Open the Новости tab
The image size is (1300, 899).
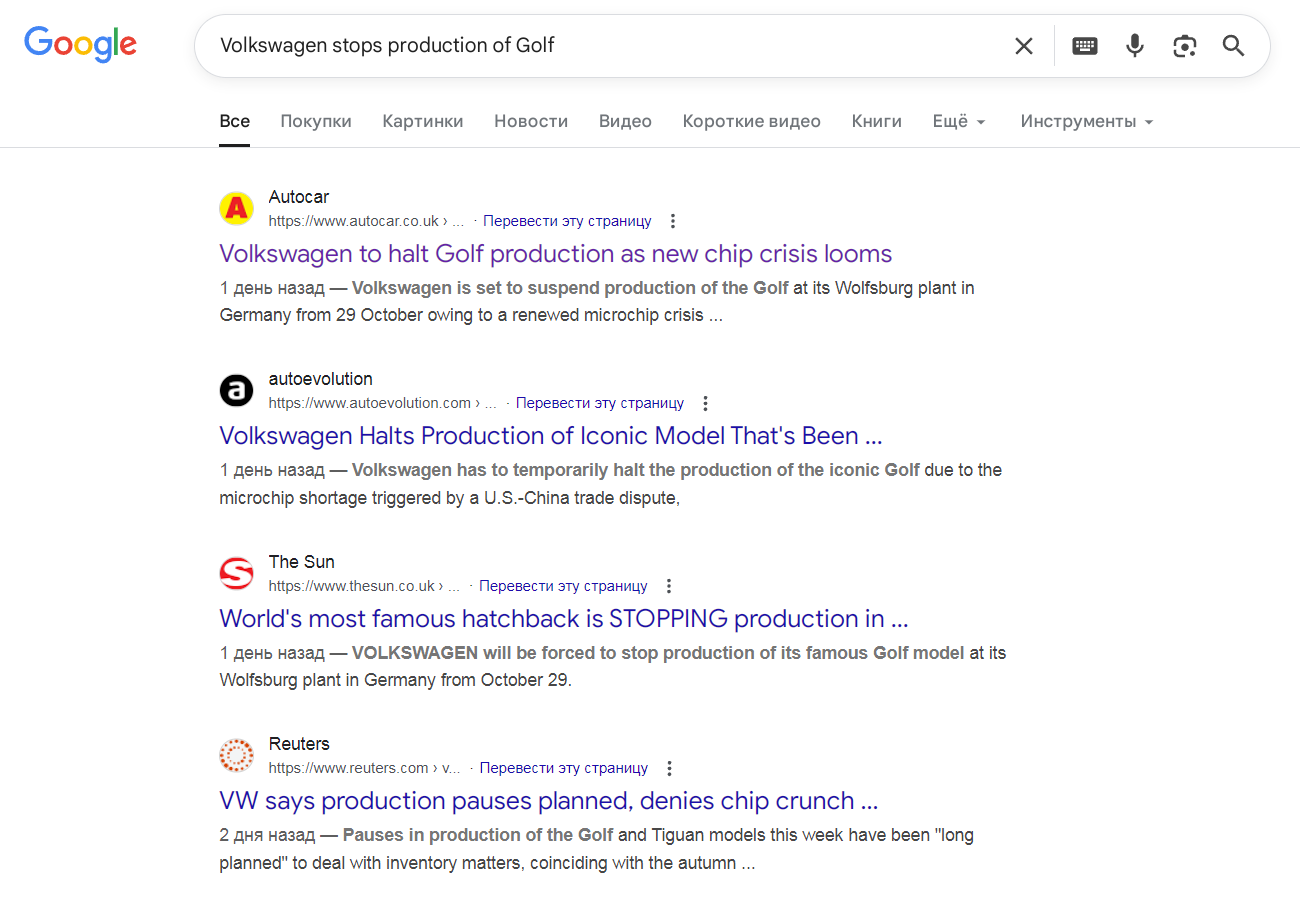[531, 121]
